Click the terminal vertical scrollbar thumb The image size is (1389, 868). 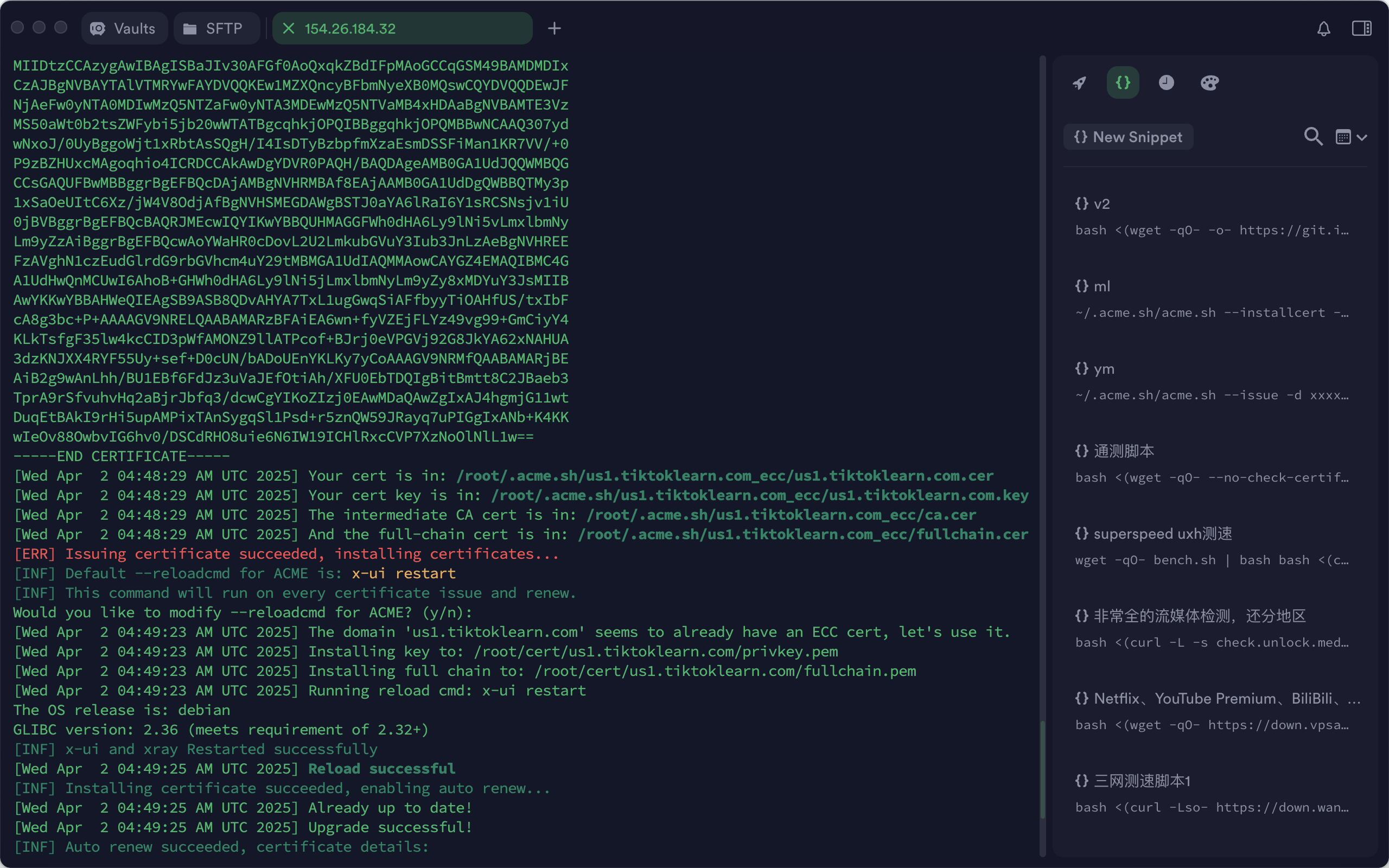(1042, 769)
